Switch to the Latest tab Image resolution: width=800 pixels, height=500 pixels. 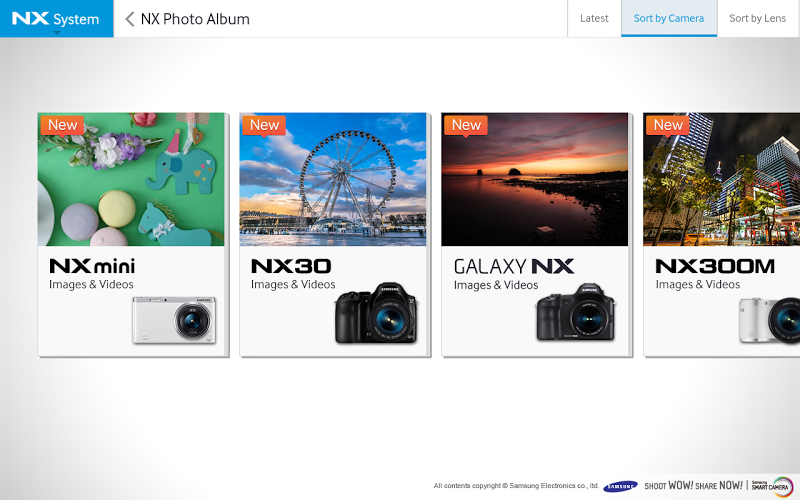594,18
